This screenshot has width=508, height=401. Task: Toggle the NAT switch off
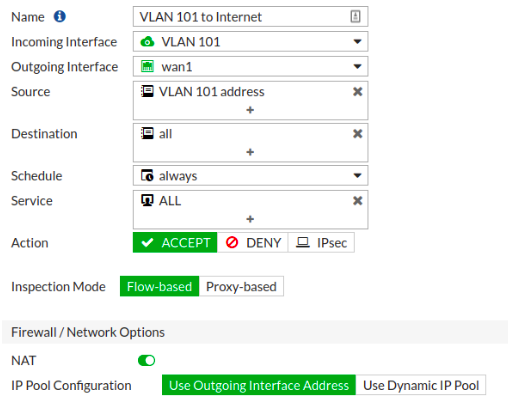[x=147, y=360]
